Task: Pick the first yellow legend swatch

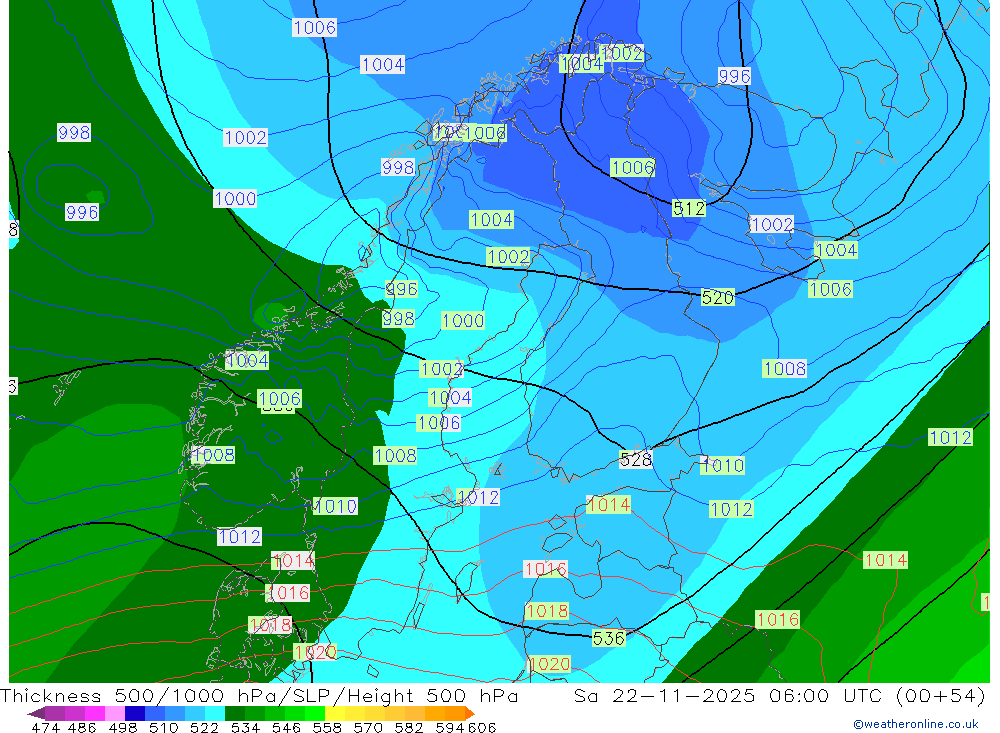Action: (x=335, y=713)
